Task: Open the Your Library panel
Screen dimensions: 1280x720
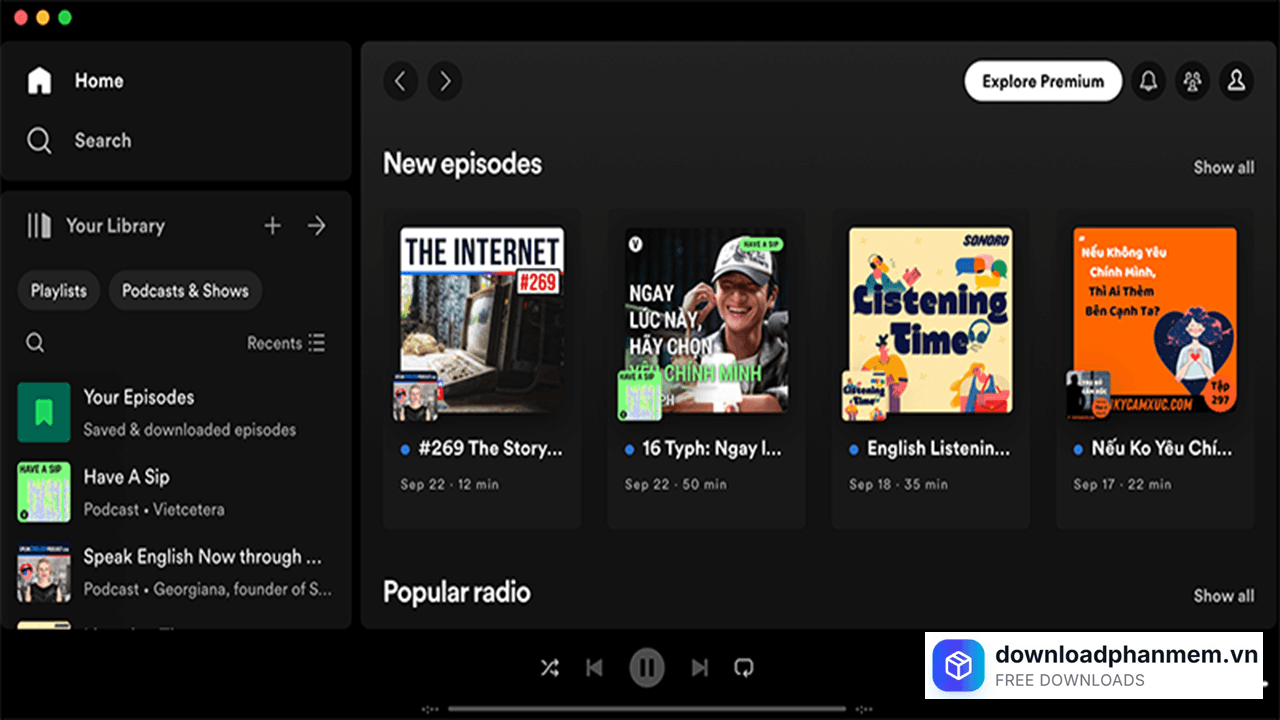Action: (114, 225)
